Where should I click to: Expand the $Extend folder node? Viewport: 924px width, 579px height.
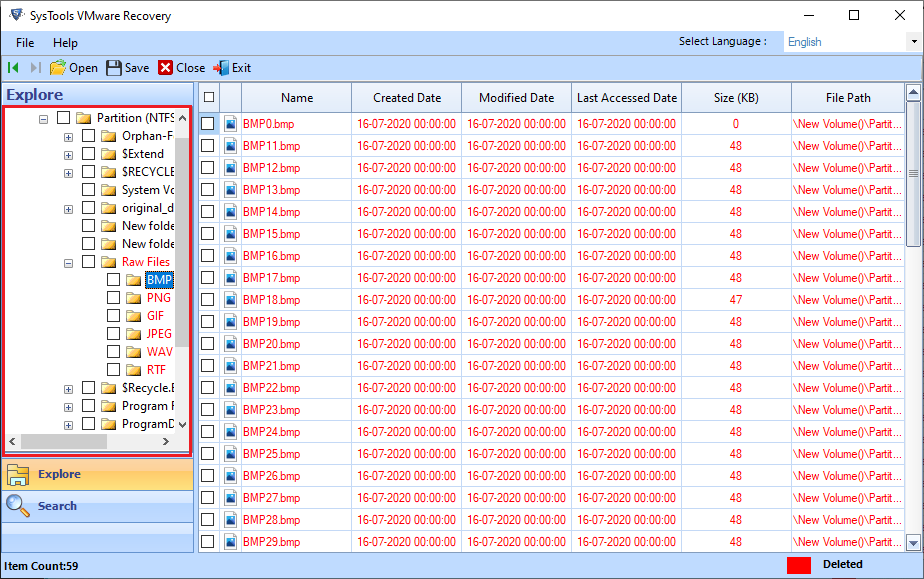point(67,153)
